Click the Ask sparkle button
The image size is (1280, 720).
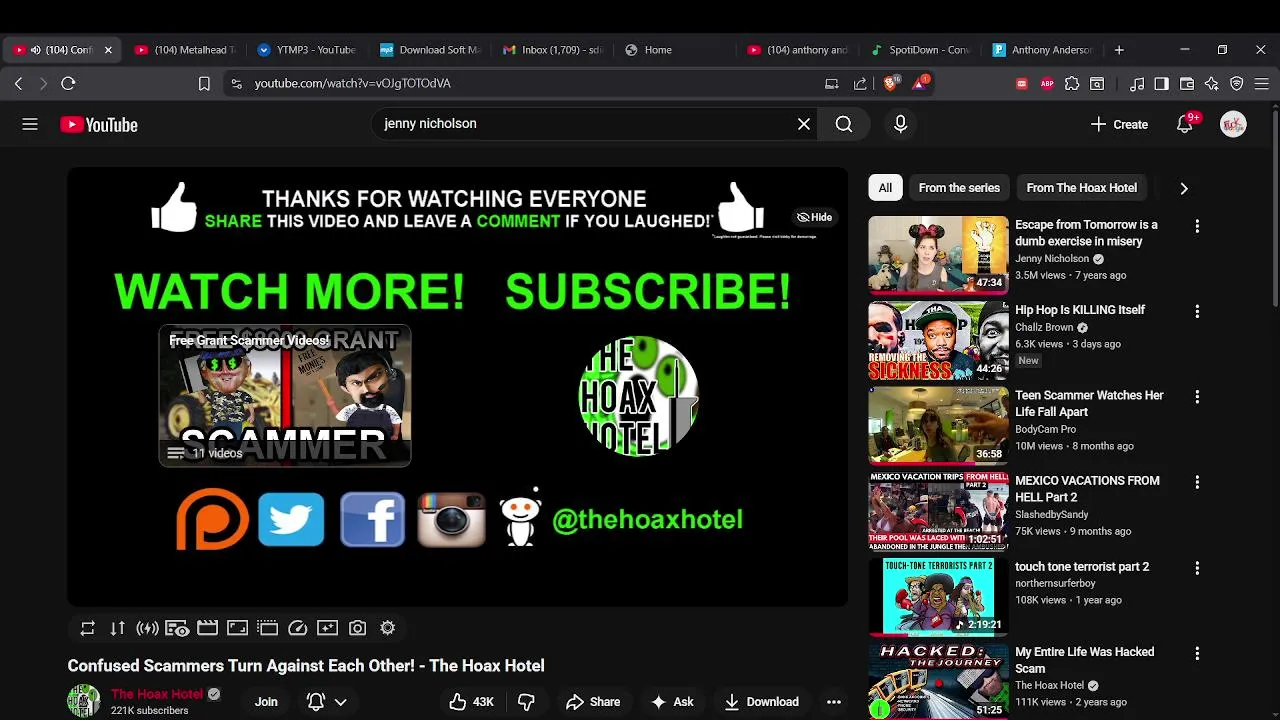click(x=672, y=702)
